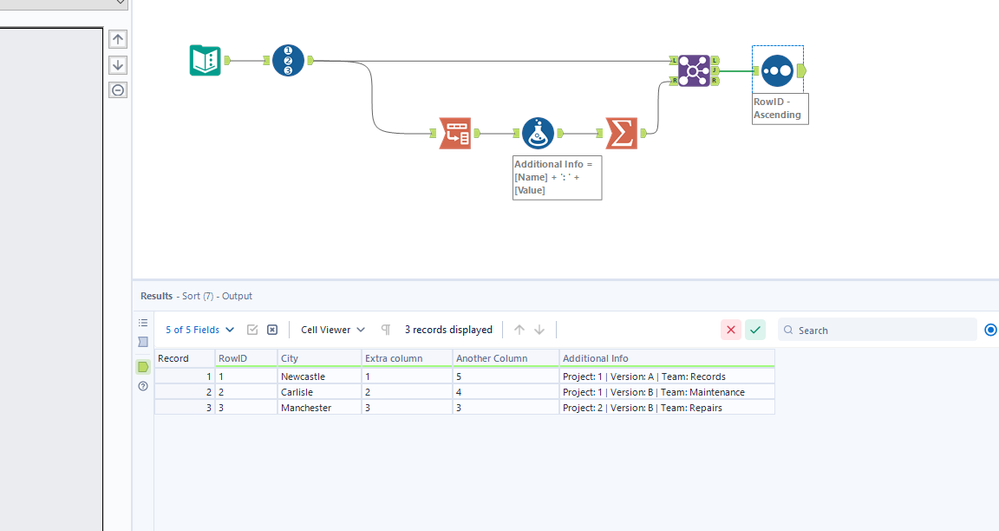Click the City column header
The image size is (999, 531).
(x=319, y=358)
